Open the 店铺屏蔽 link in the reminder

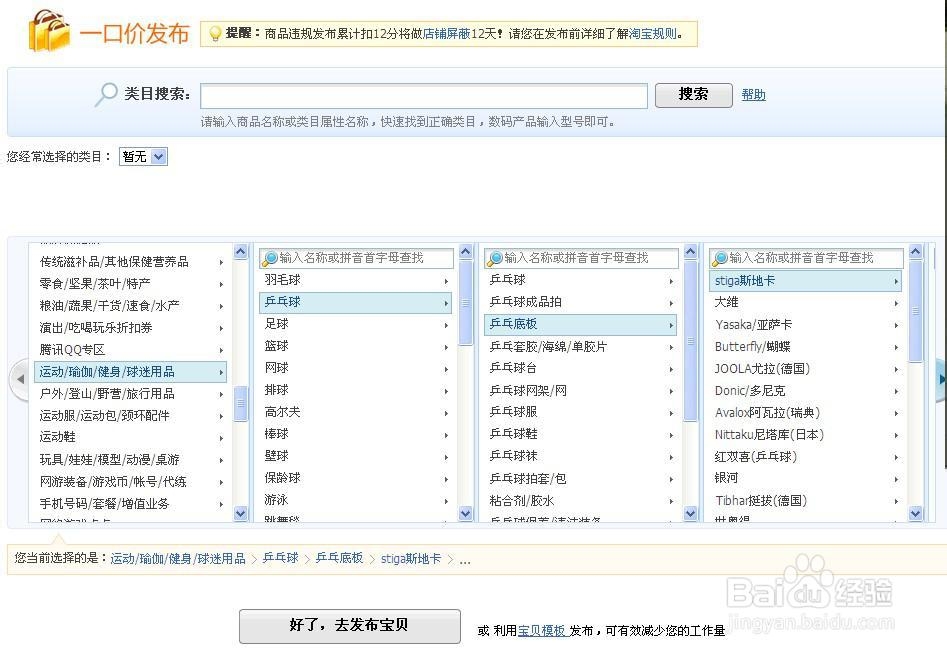coord(446,34)
